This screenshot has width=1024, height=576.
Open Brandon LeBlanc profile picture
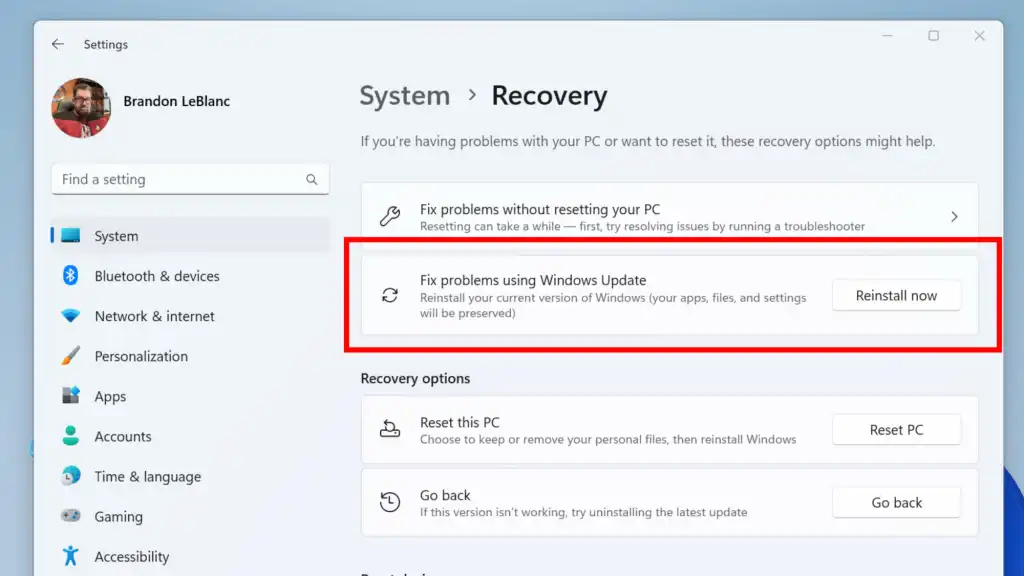click(81, 108)
